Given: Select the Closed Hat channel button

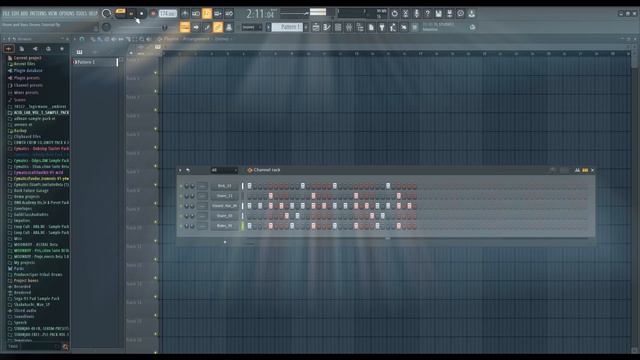Looking at the screenshot, I should [224, 206].
